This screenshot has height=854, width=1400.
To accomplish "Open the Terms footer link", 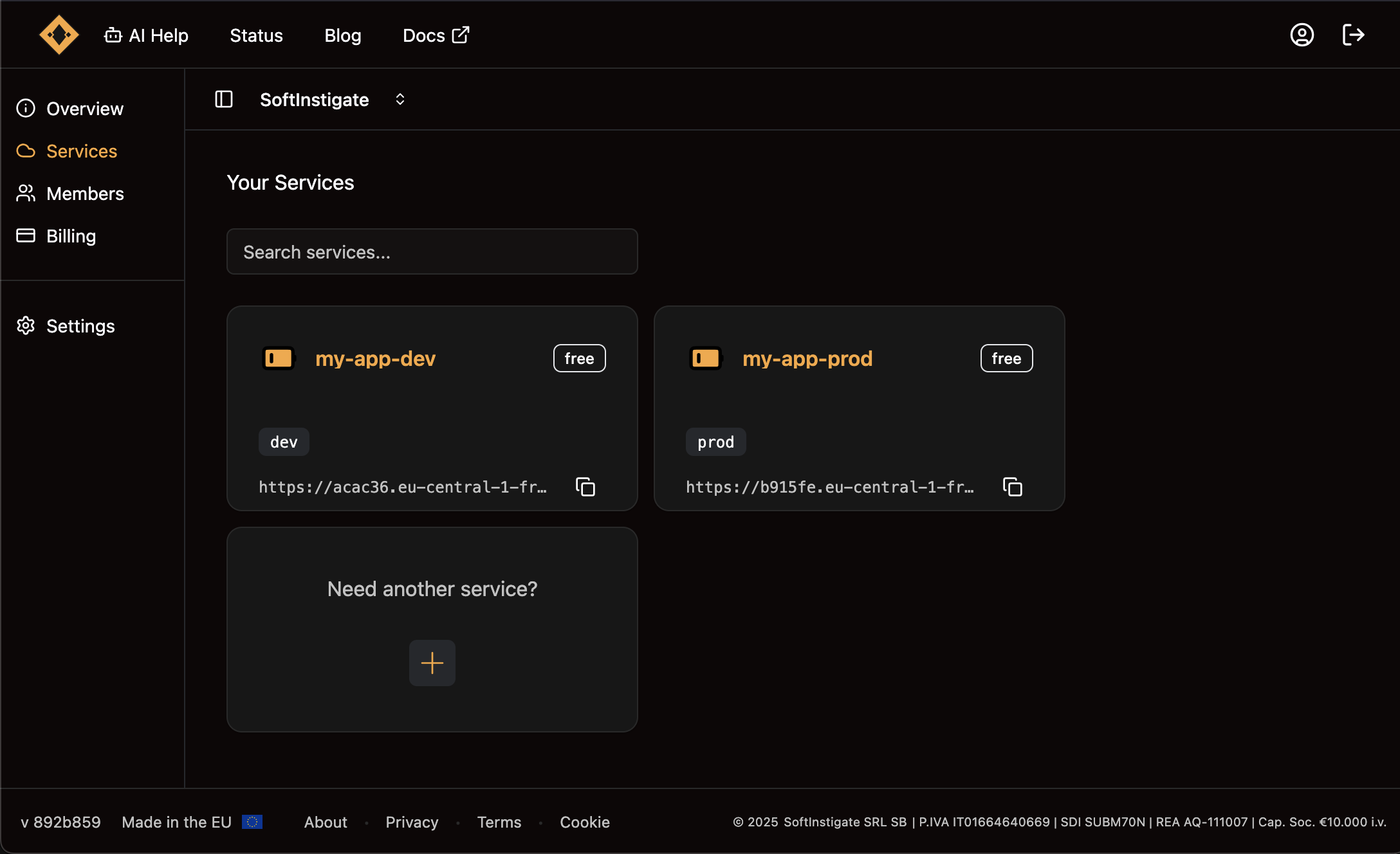I will pos(499,822).
